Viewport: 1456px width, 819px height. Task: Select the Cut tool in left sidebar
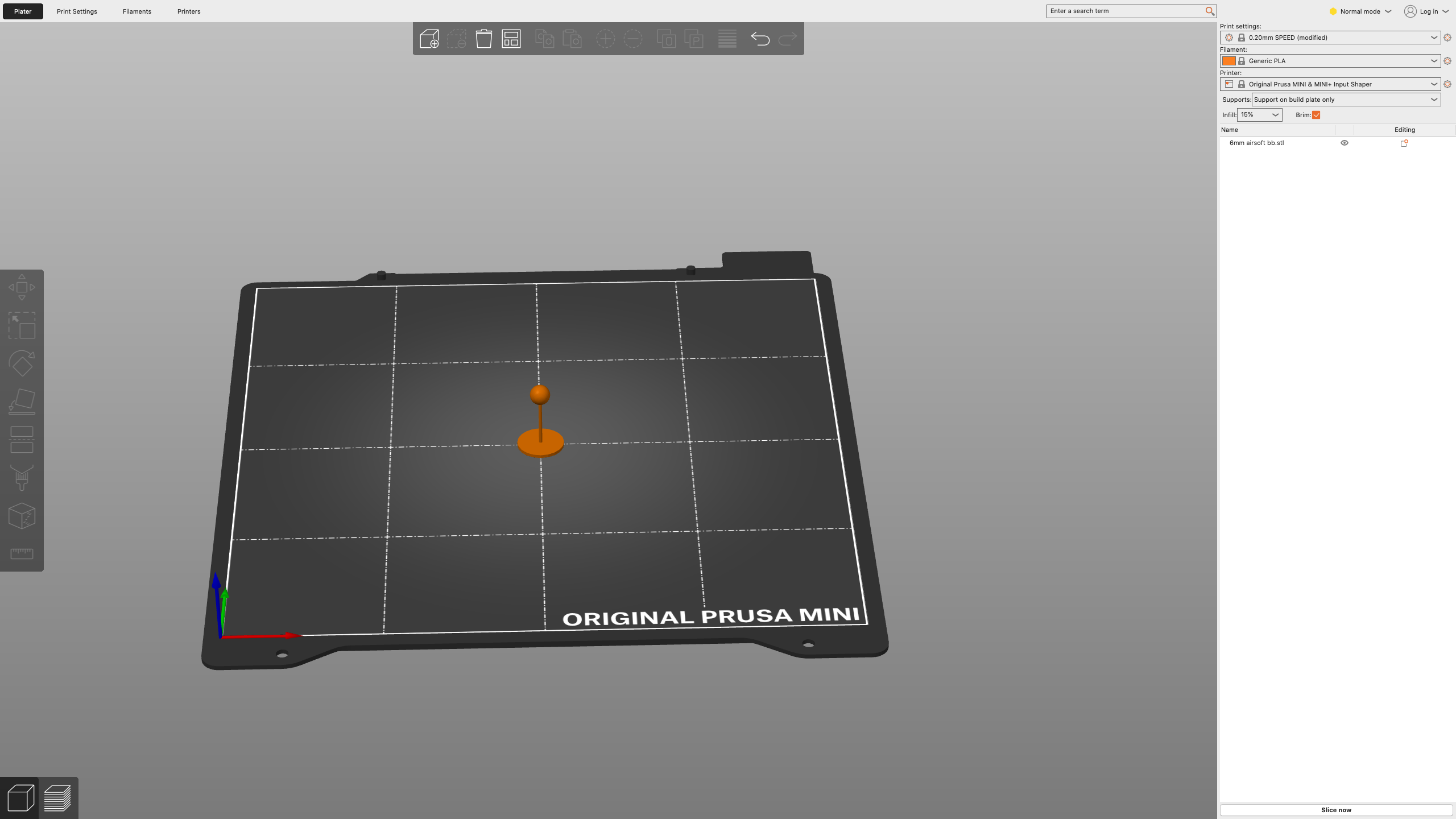(x=22, y=440)
